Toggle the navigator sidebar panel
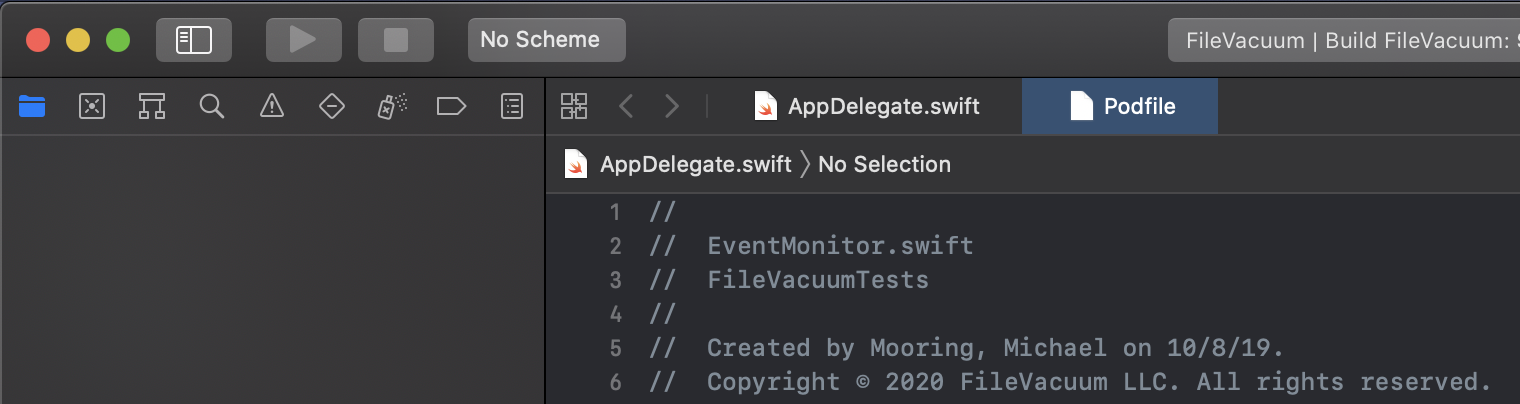 (194, 40)
